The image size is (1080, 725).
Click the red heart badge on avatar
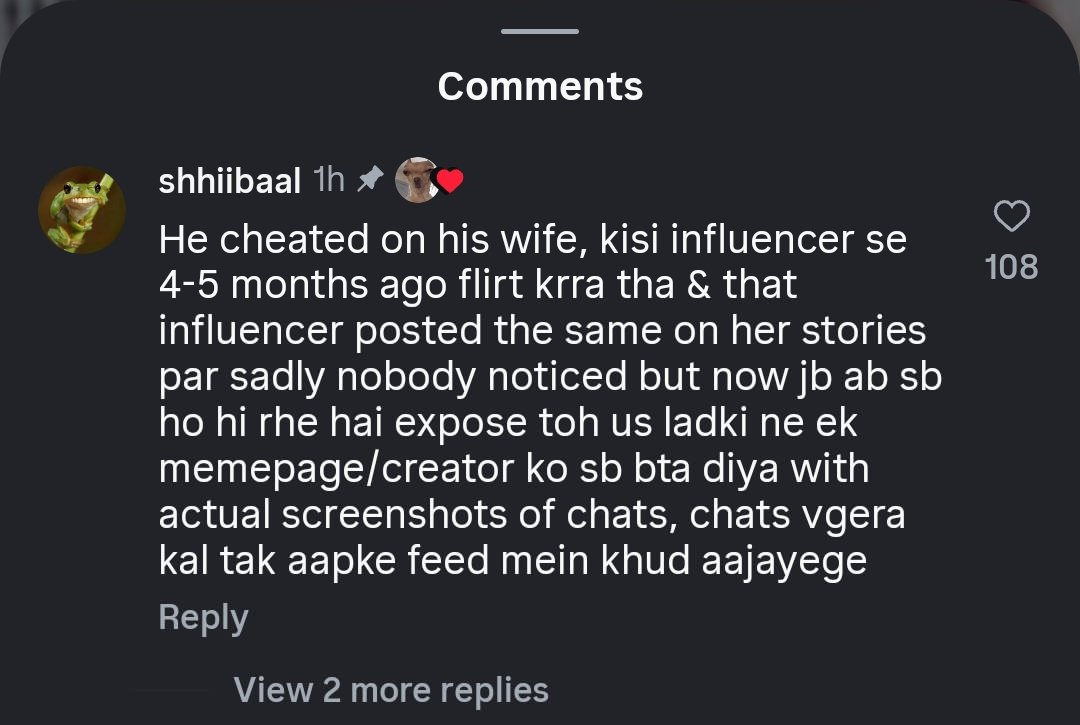(451, 181)
